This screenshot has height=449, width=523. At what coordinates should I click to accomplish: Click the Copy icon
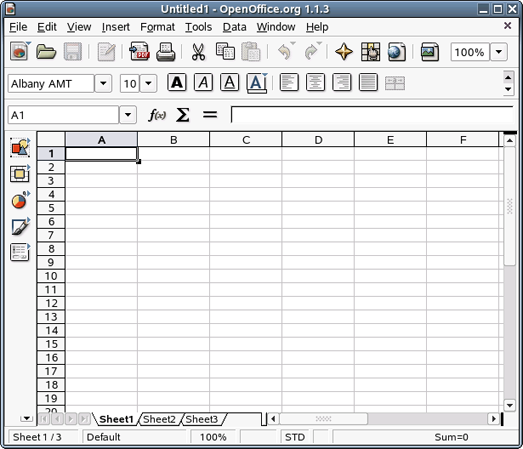click(x=225, y=52)
